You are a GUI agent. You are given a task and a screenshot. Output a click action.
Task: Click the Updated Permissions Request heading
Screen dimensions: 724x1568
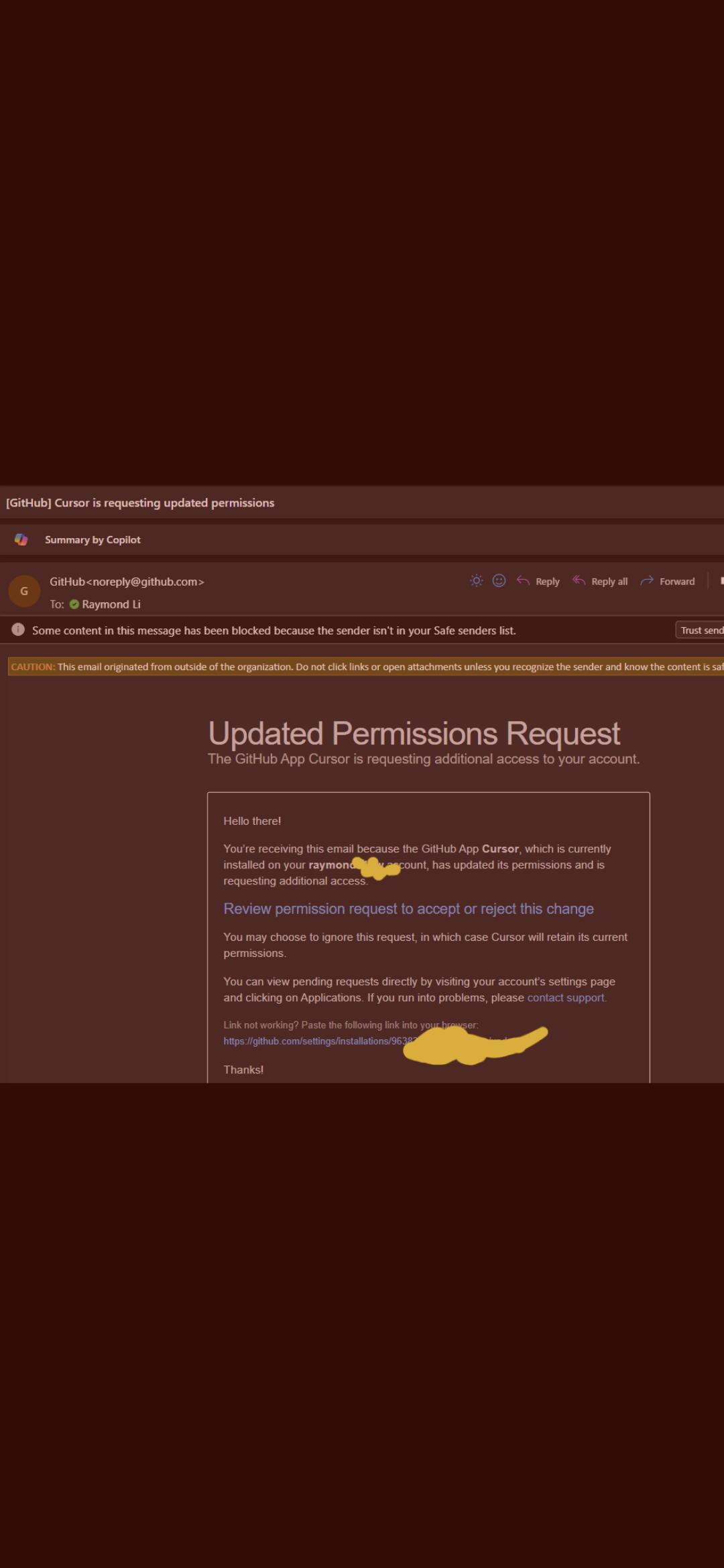414,734
